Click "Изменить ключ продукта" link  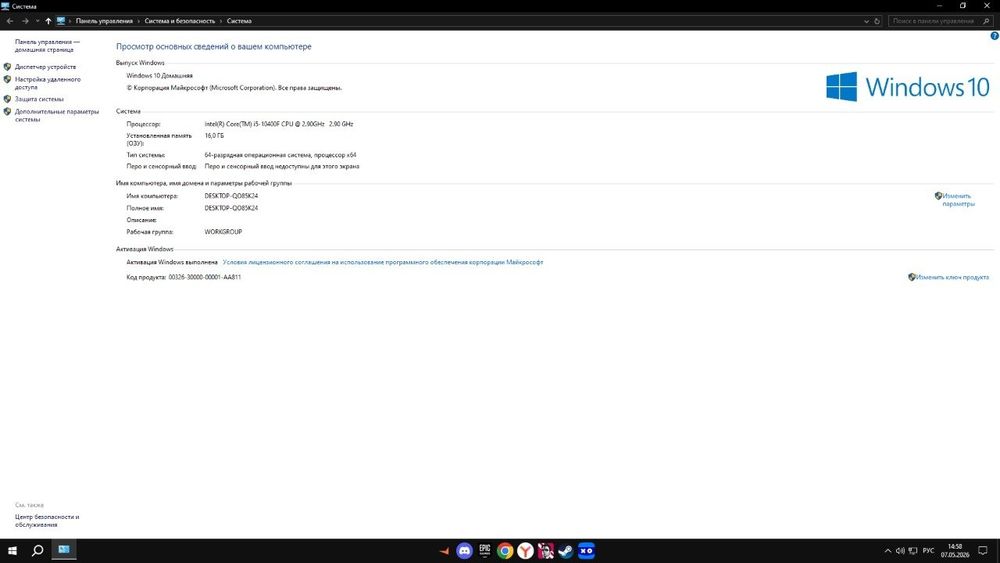(x=952, y=277)
